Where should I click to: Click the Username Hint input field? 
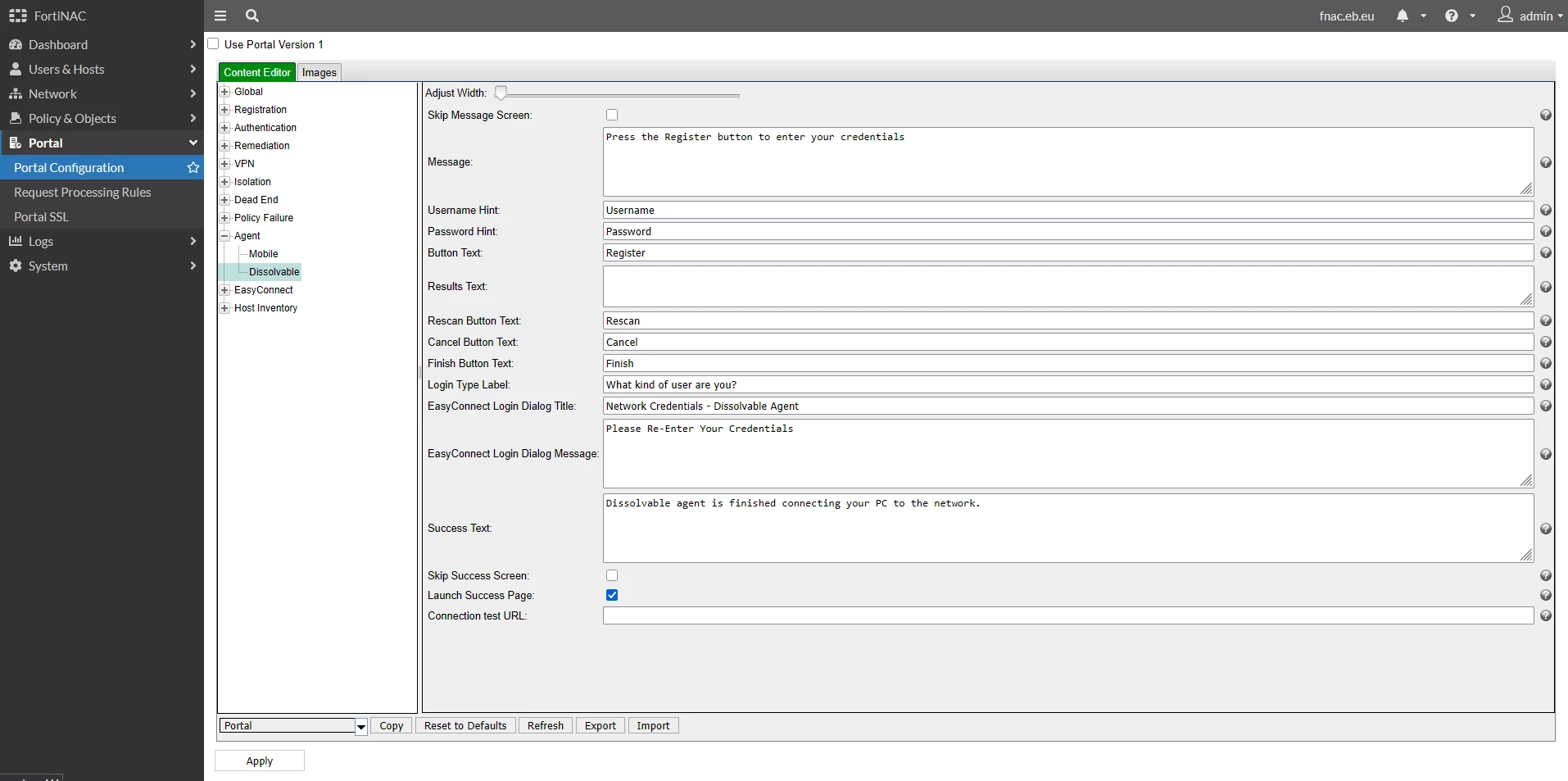click(1068, 210)
